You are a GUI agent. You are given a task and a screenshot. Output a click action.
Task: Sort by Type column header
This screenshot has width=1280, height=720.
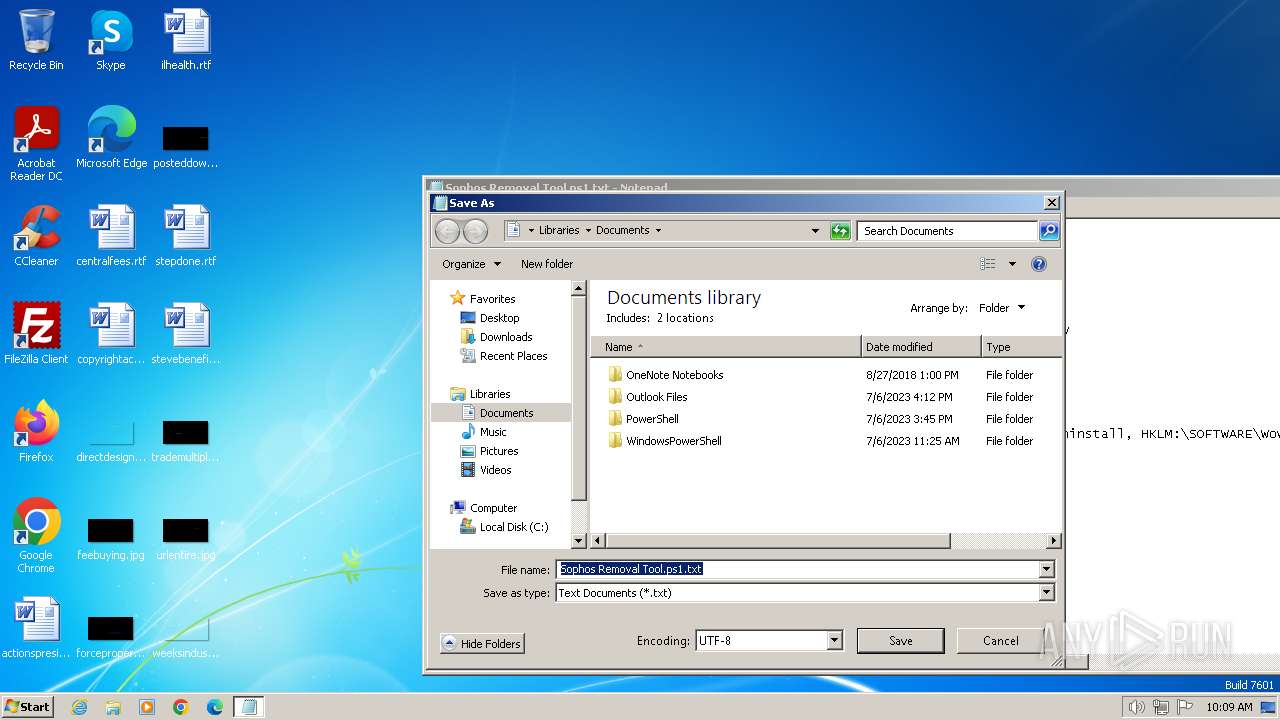[1021, 347]
